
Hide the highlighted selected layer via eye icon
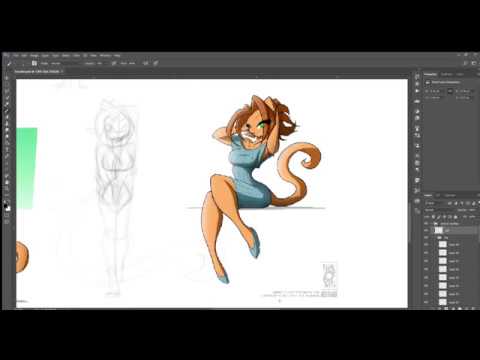(427, 230)
